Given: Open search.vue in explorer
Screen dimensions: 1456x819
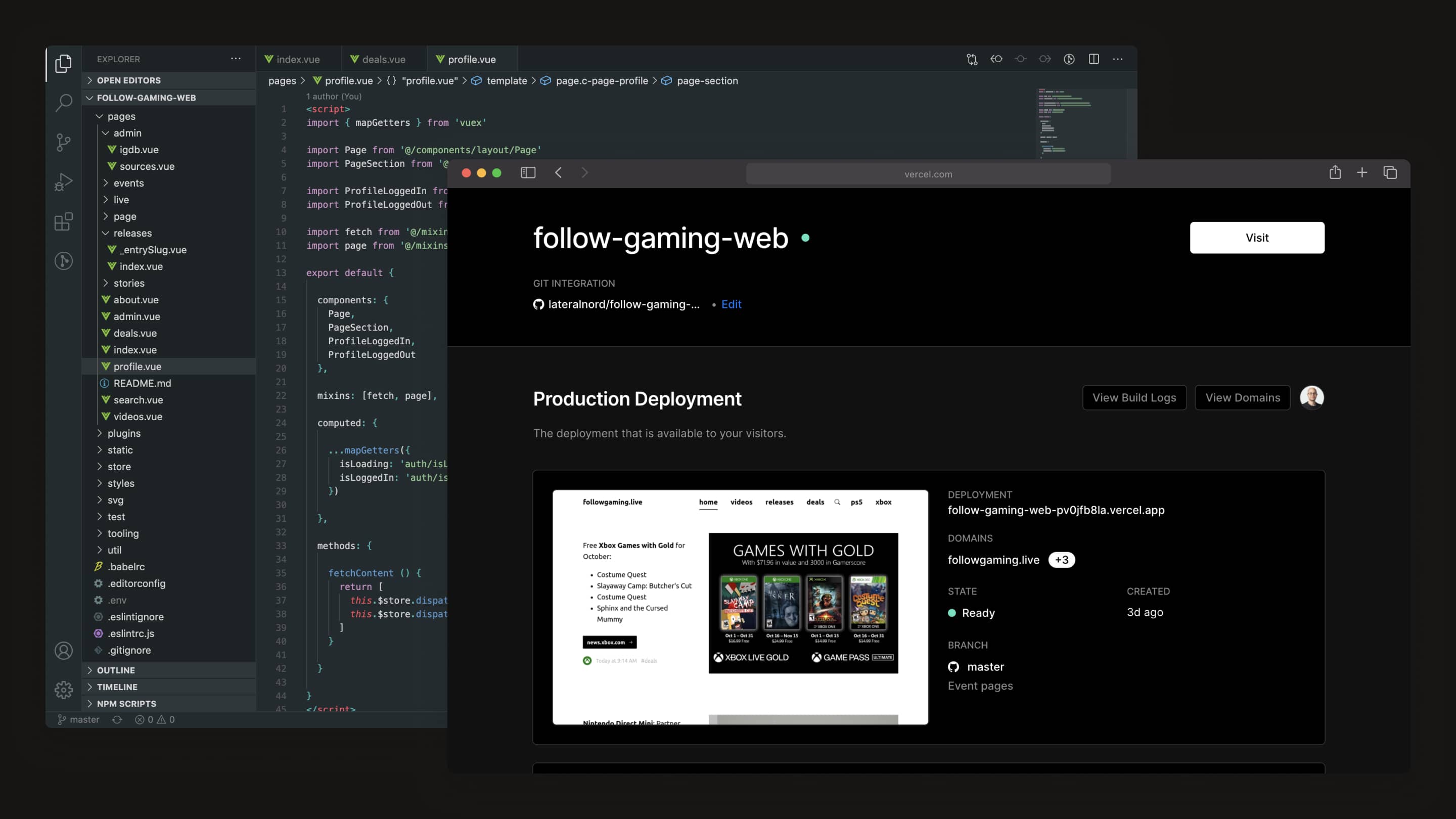Looking at the screenshot, I should pos(169,399).
